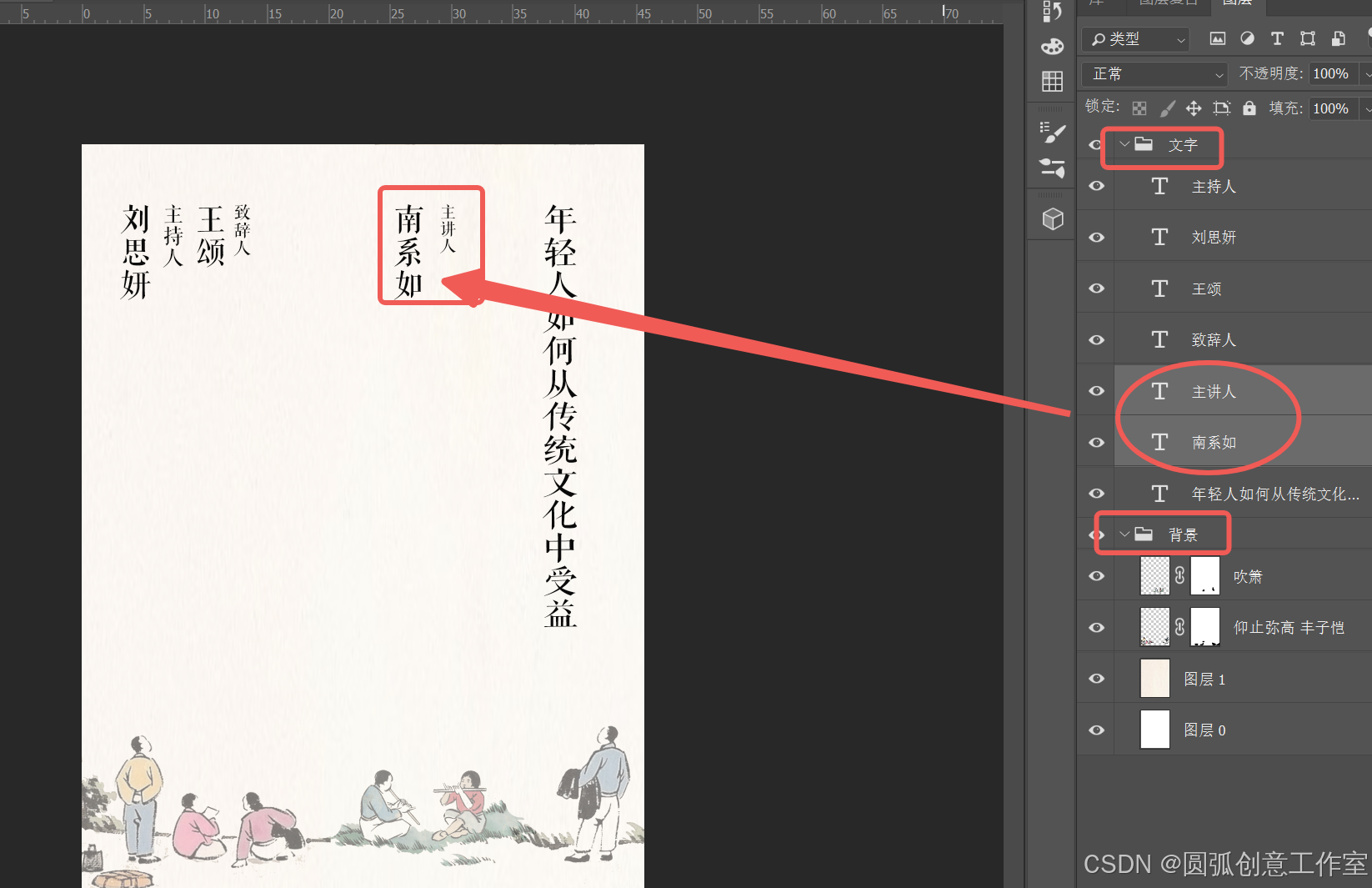Click the T icon of 王颂 layer

click(1159, 288)
